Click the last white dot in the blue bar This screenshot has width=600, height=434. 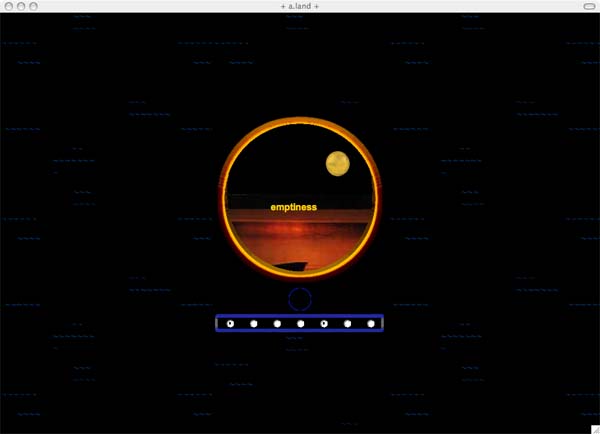(371, 324)
